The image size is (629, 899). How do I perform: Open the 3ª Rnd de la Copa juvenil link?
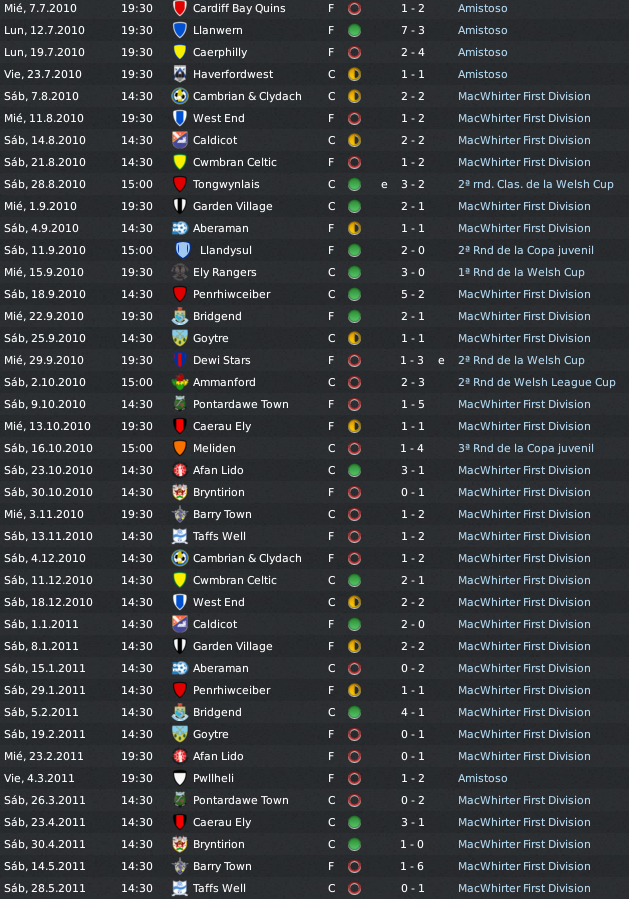526,448
